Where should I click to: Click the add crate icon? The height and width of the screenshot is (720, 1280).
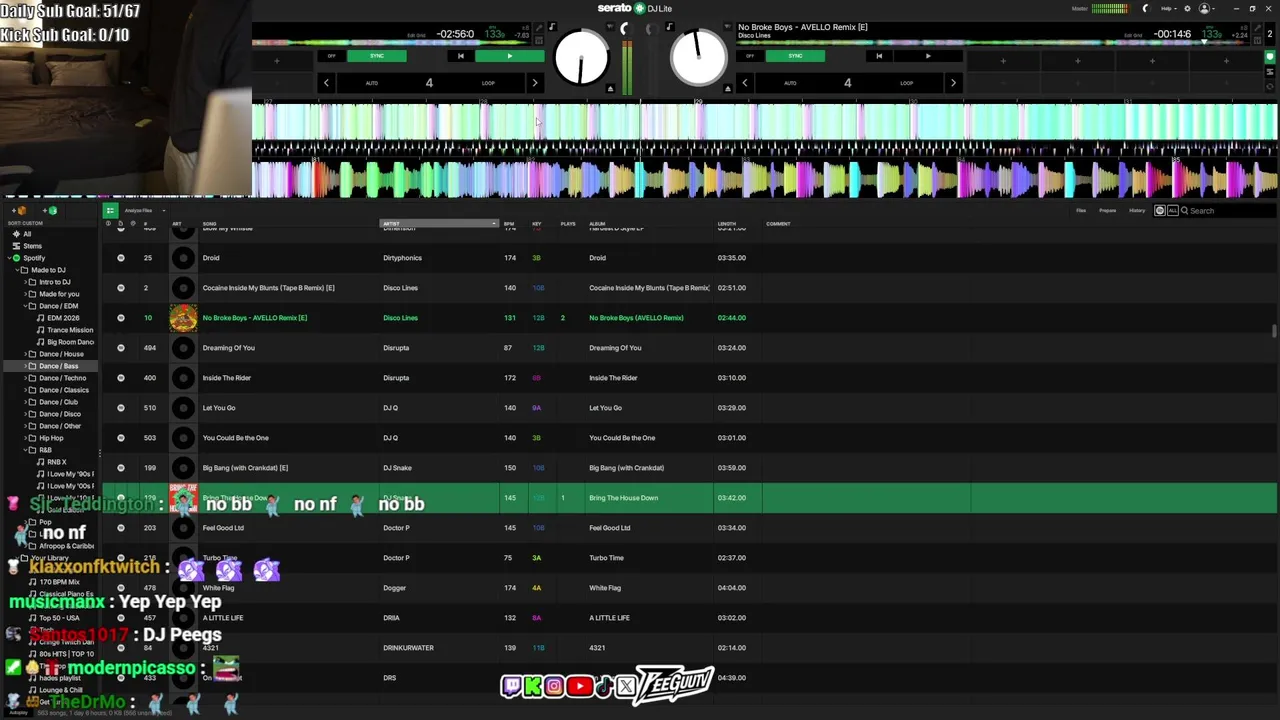[21, 210]
